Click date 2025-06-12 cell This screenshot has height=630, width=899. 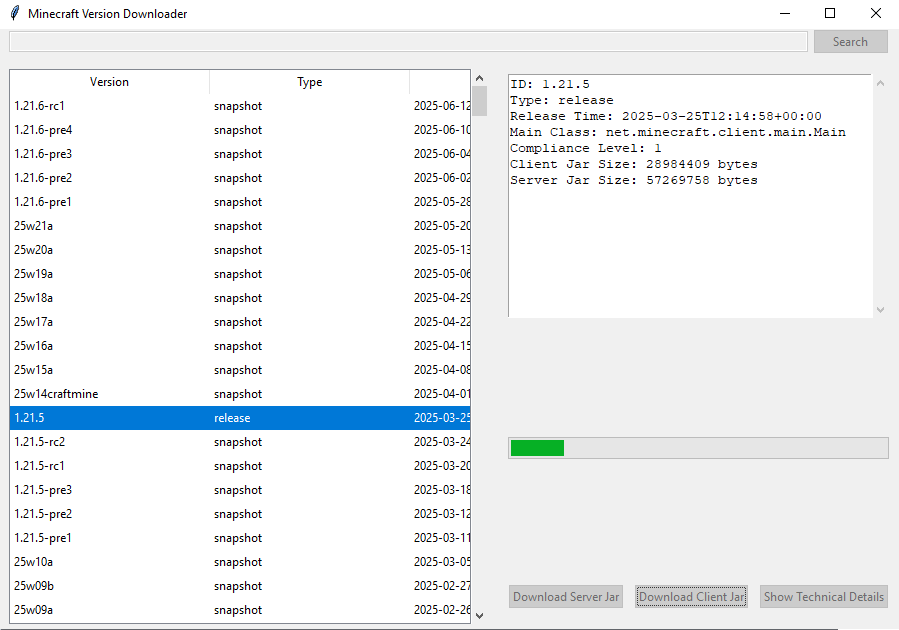[x=442, y=106]
